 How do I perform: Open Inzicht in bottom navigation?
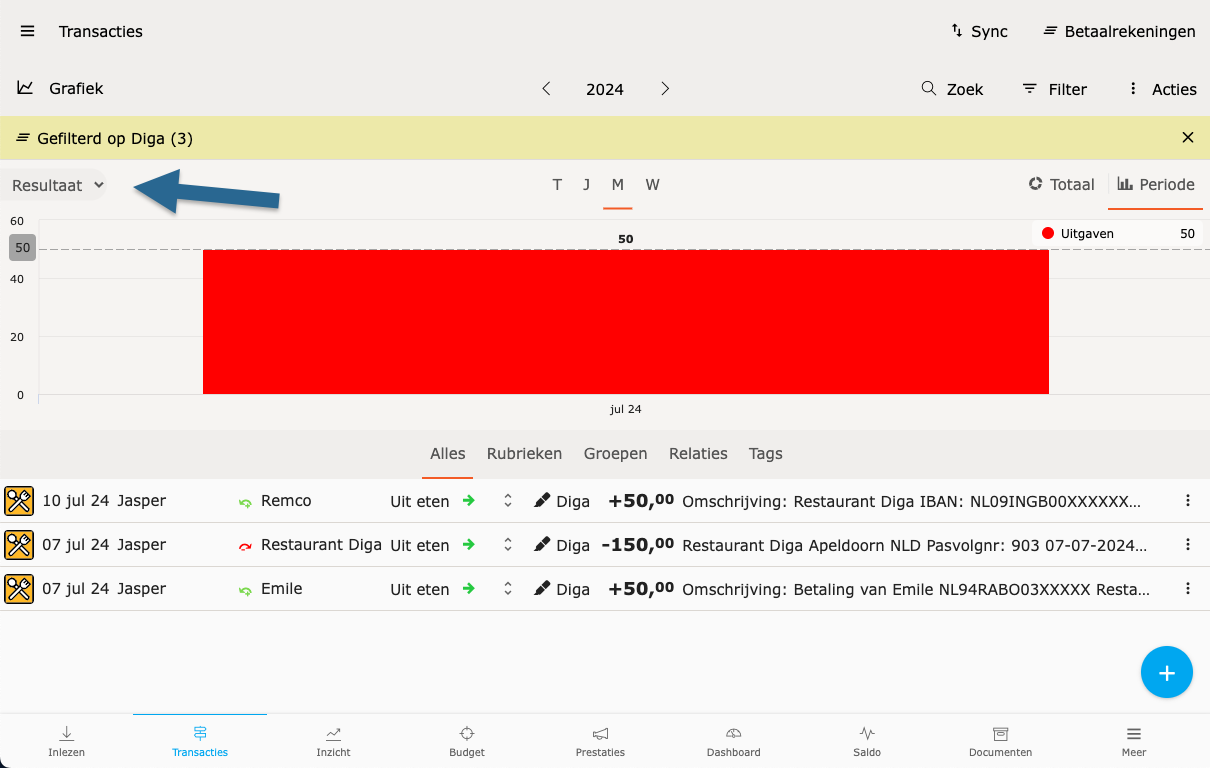click(x=333, y=741)
